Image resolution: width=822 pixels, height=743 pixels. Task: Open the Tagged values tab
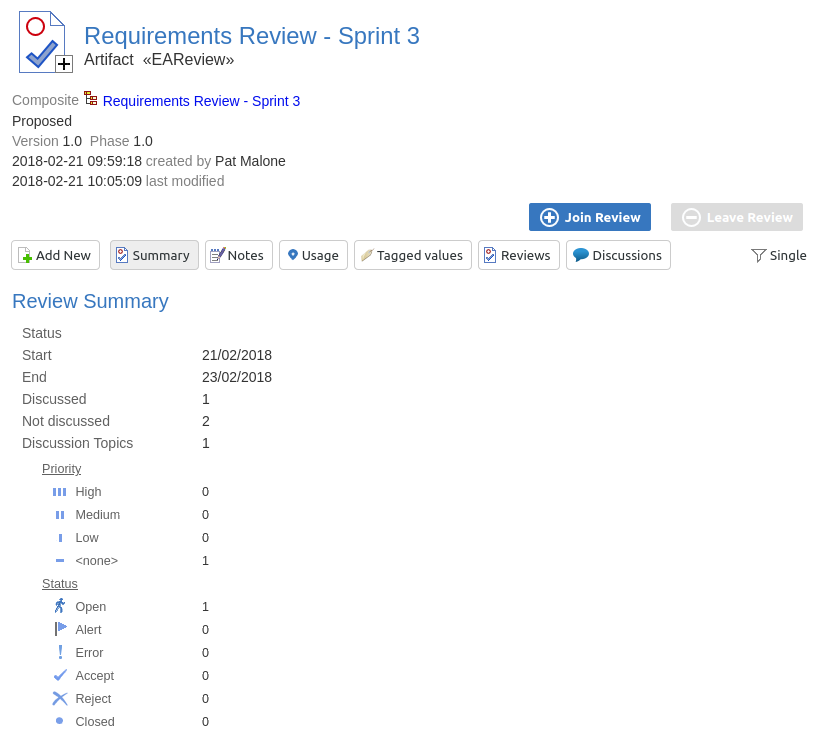(412, 255)
